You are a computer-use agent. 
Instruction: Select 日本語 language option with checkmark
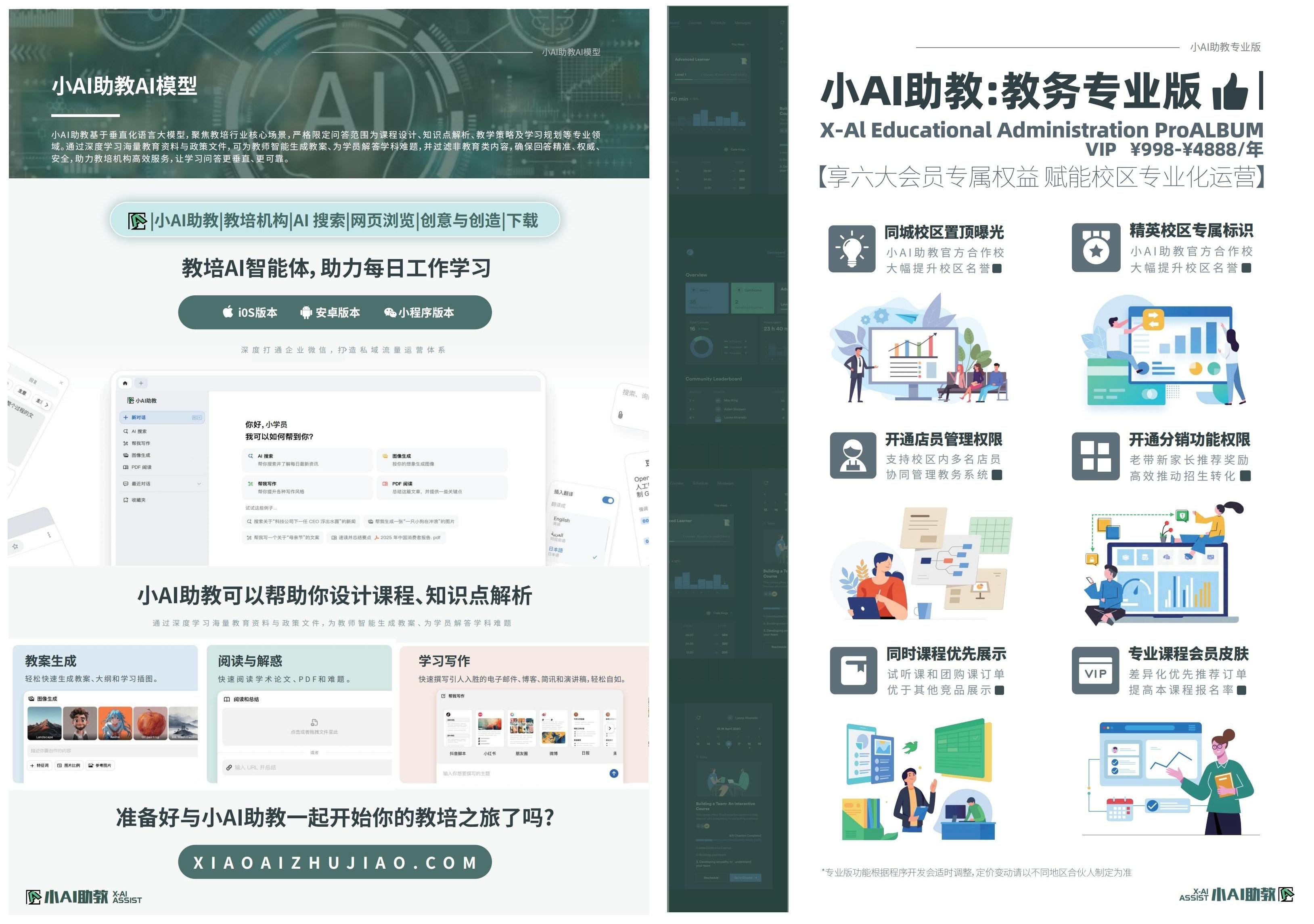coord(556,550)
